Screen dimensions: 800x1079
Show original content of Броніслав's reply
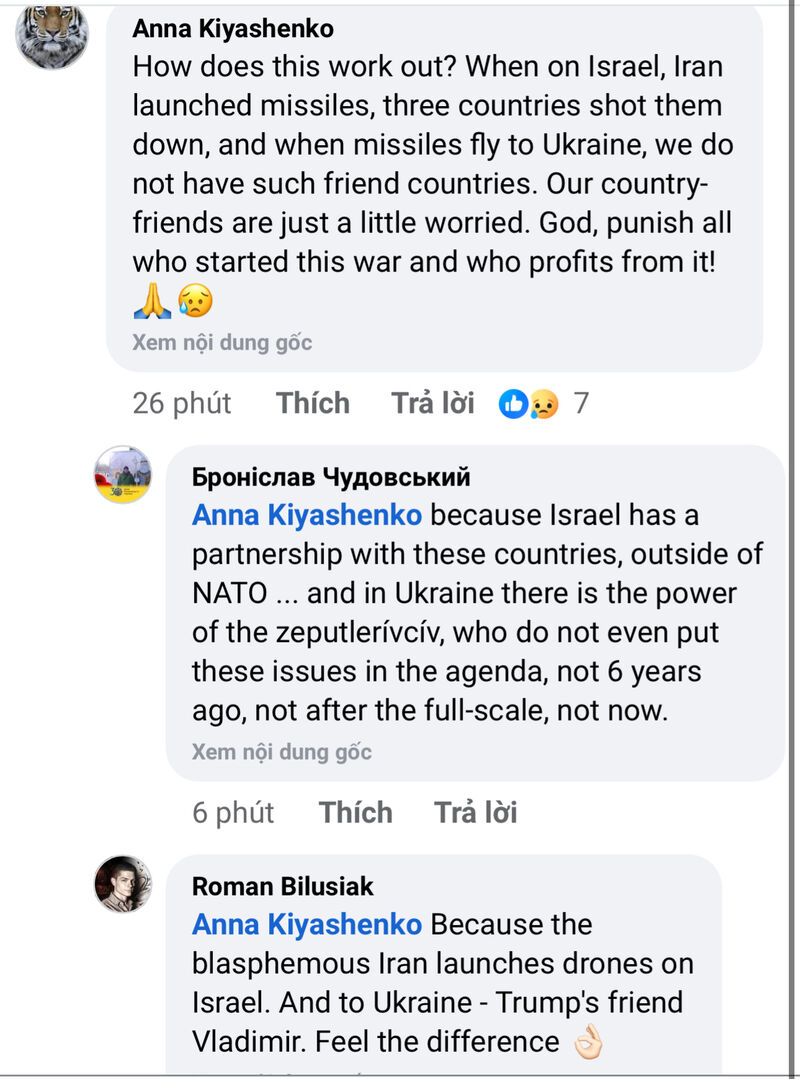(x=281, y=752)
